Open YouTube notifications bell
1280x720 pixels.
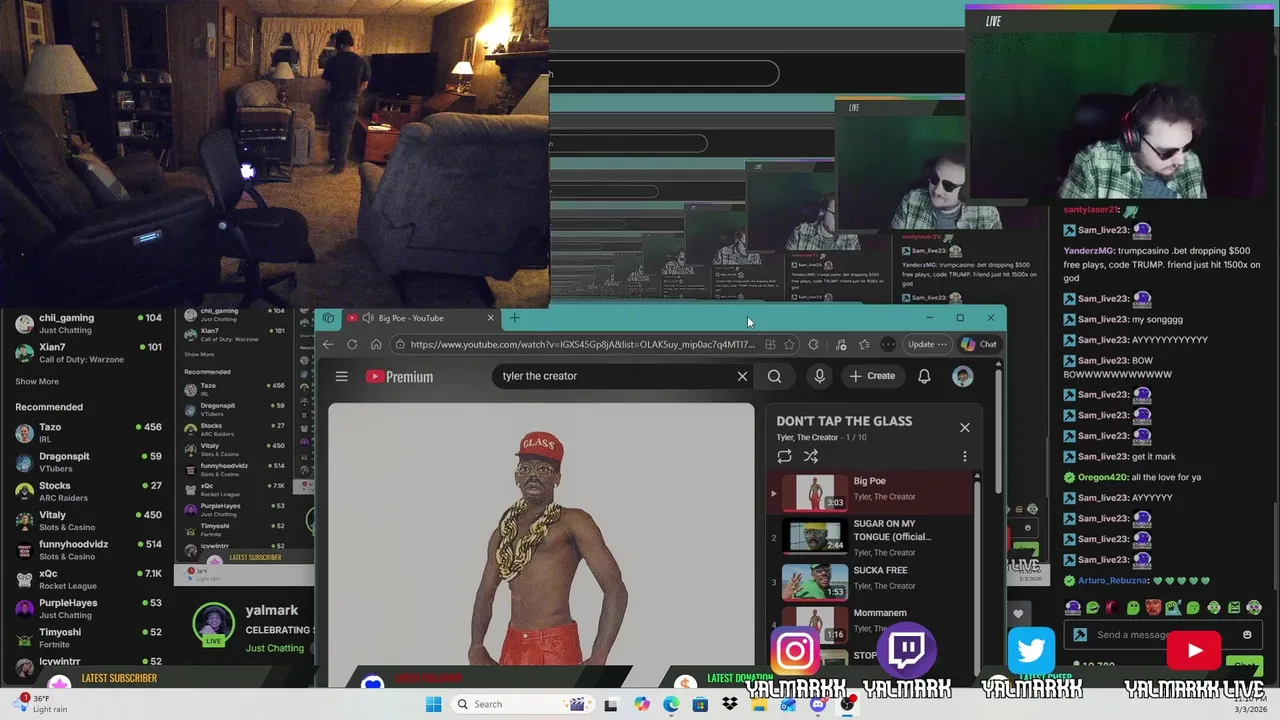coord(924,376)
